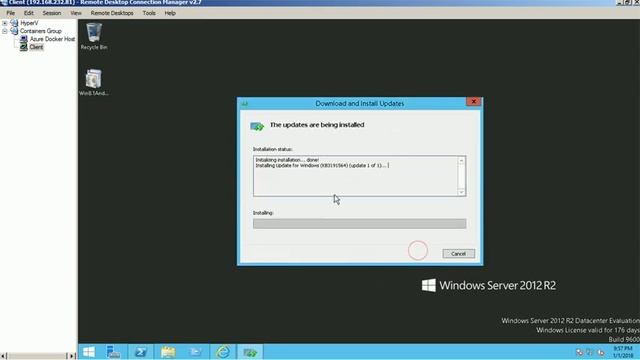The height and width of the screenshot is (360, 640).
Task: Open File Explorer from taskbar
Action: pos(168,352)
